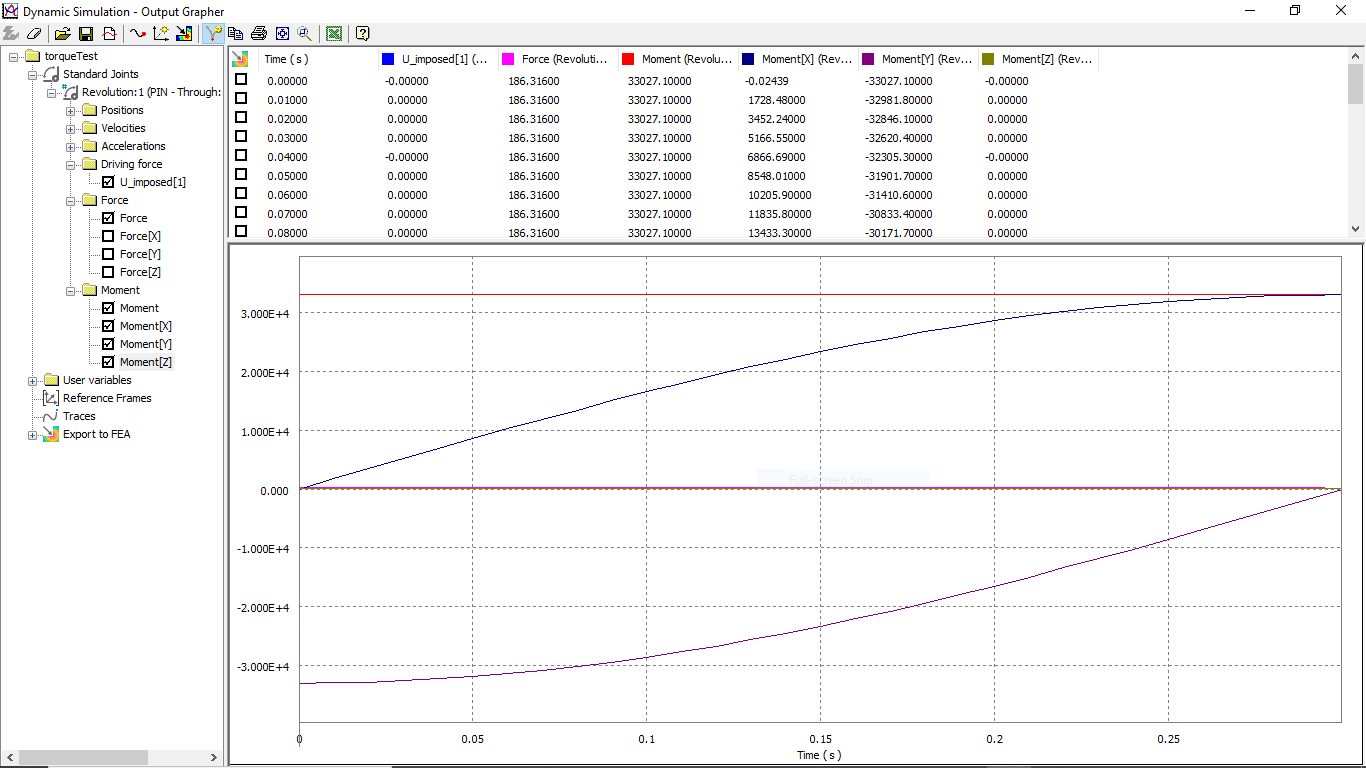Select the Time (s) column header

[x=285, y=59]
